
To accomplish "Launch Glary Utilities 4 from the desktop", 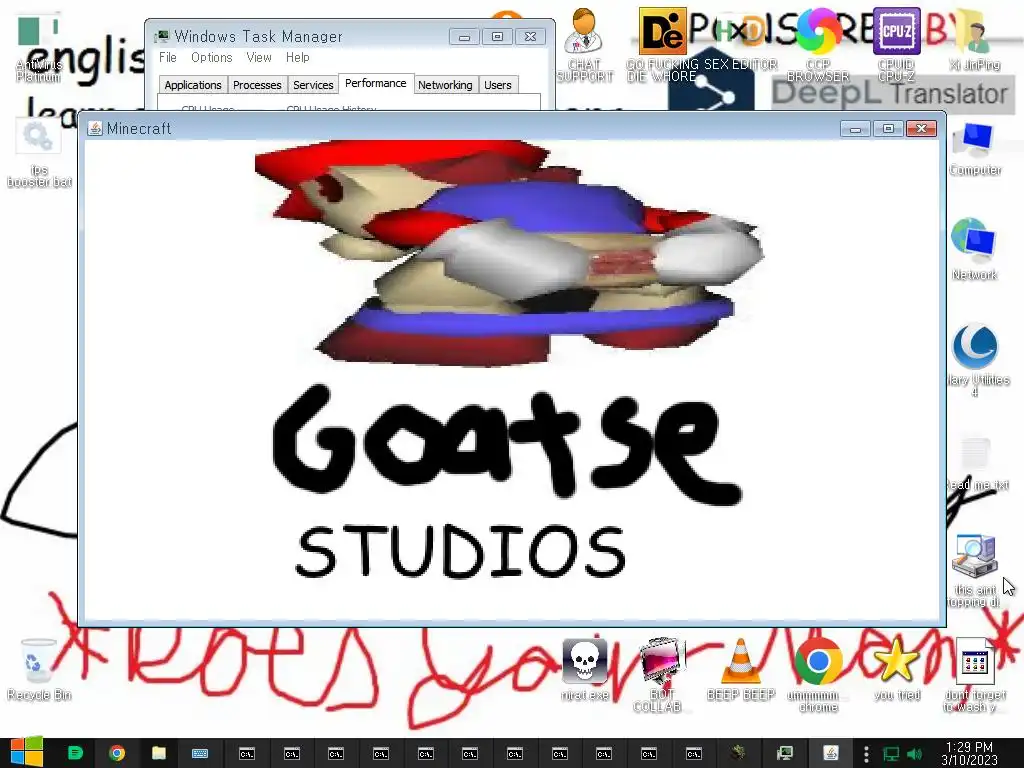I will point(976,359).
